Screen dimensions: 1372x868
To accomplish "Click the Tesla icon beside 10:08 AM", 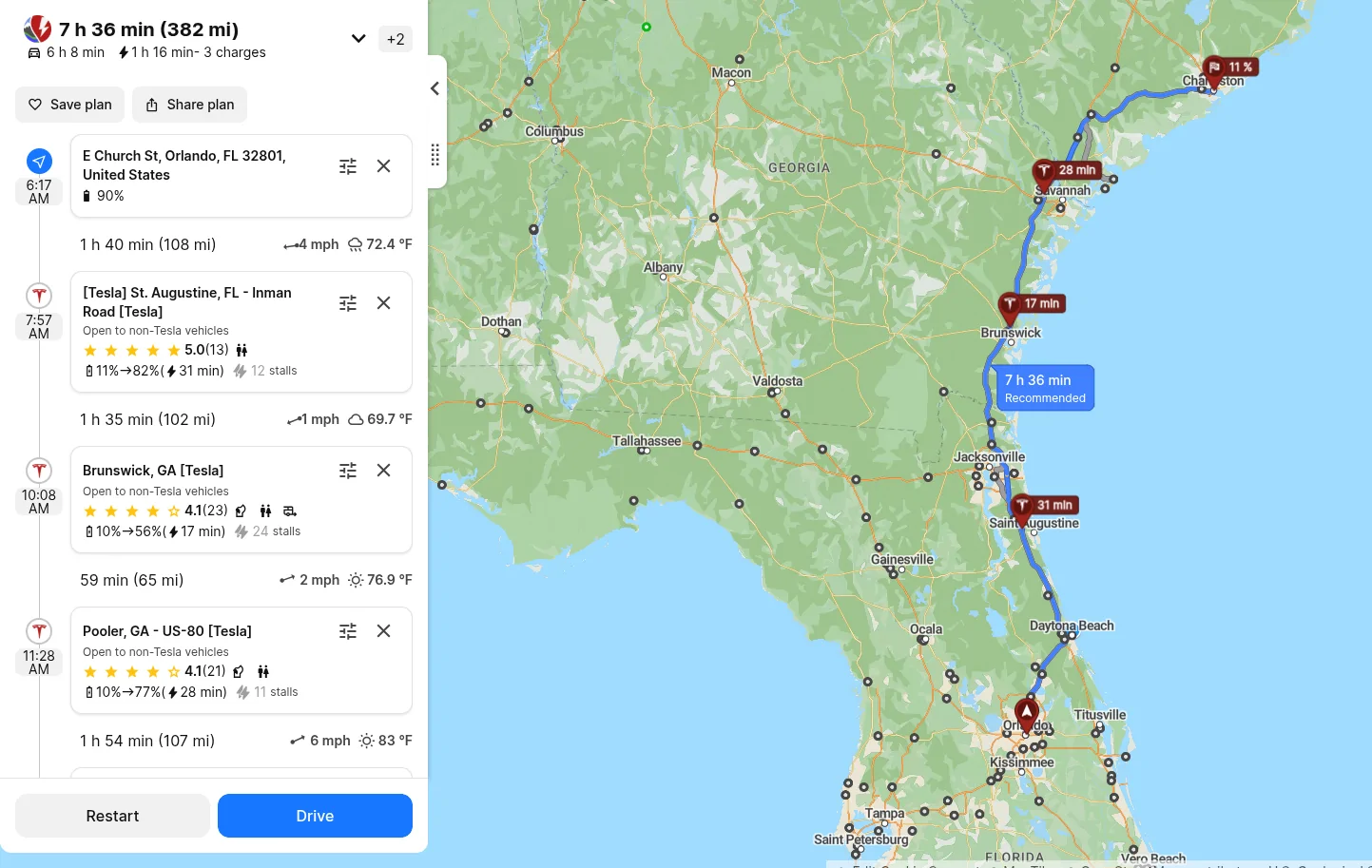I will [x=39, y=470].
